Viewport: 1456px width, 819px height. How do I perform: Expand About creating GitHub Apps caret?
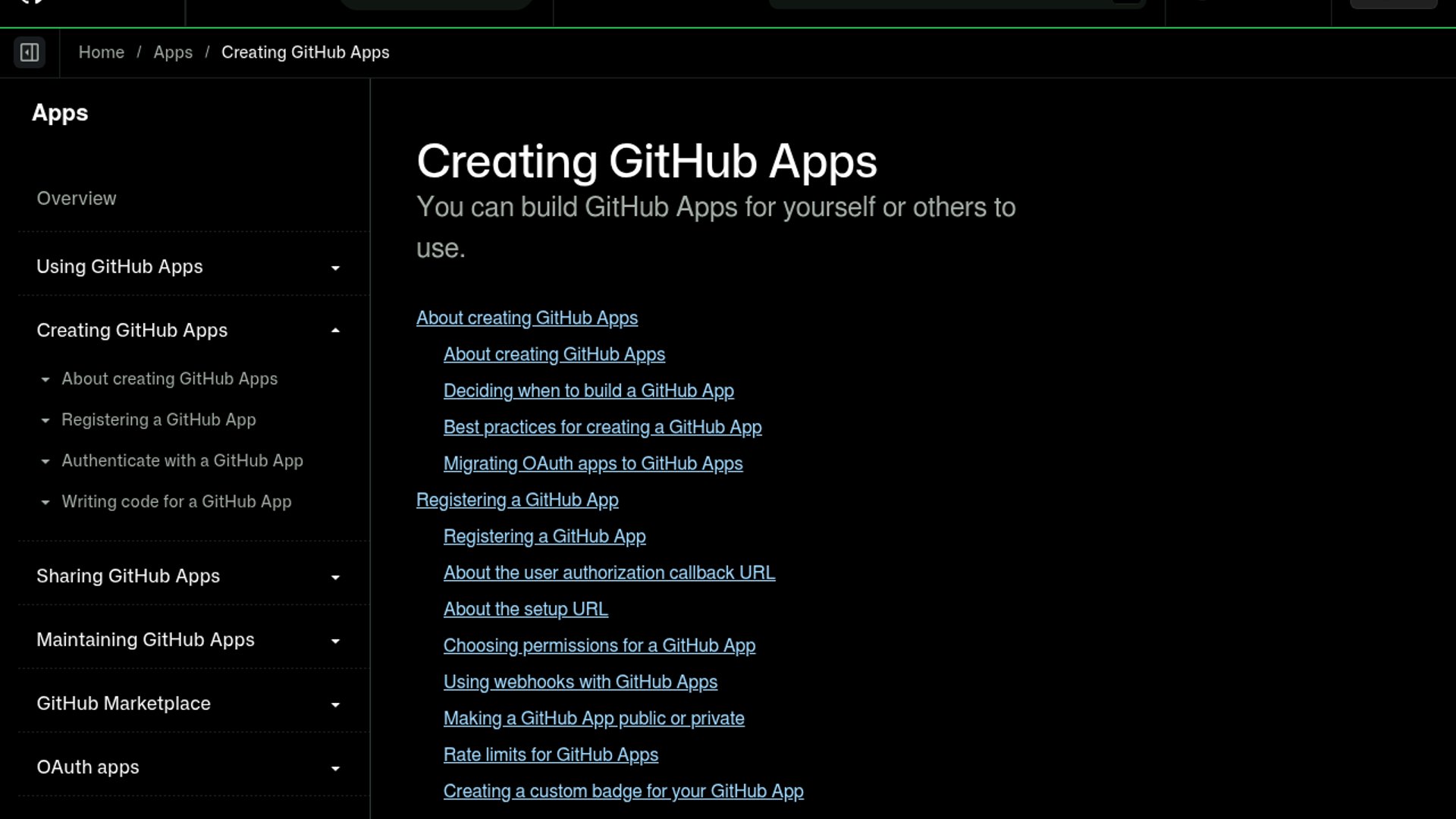[45, 379]
